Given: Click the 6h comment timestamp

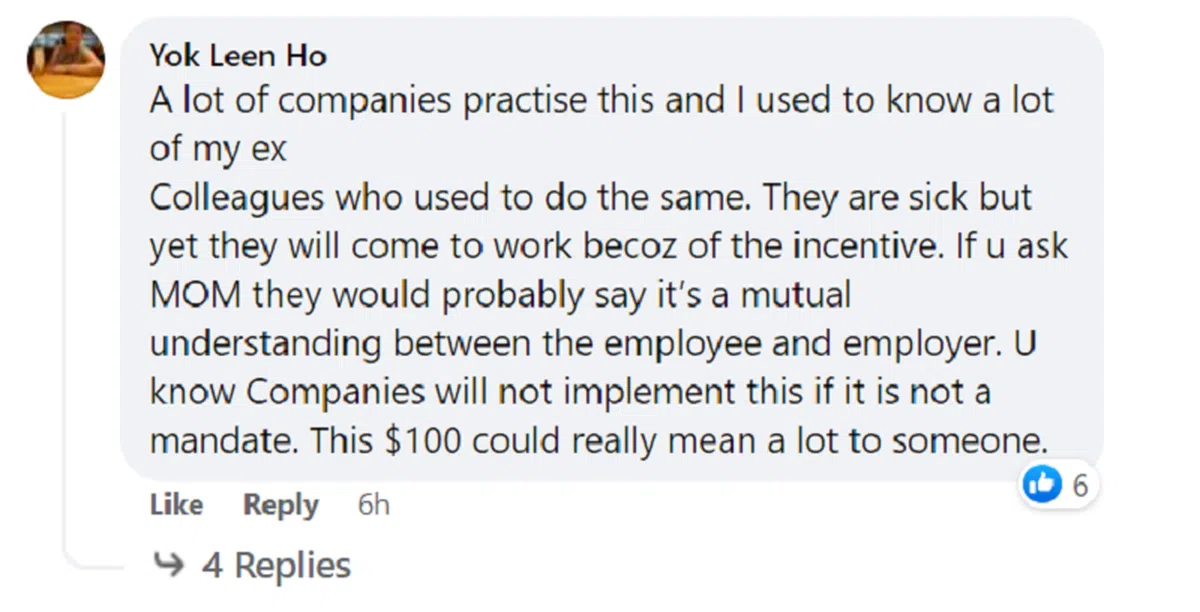Looking at the screenshot, I should tap(373, 506).
